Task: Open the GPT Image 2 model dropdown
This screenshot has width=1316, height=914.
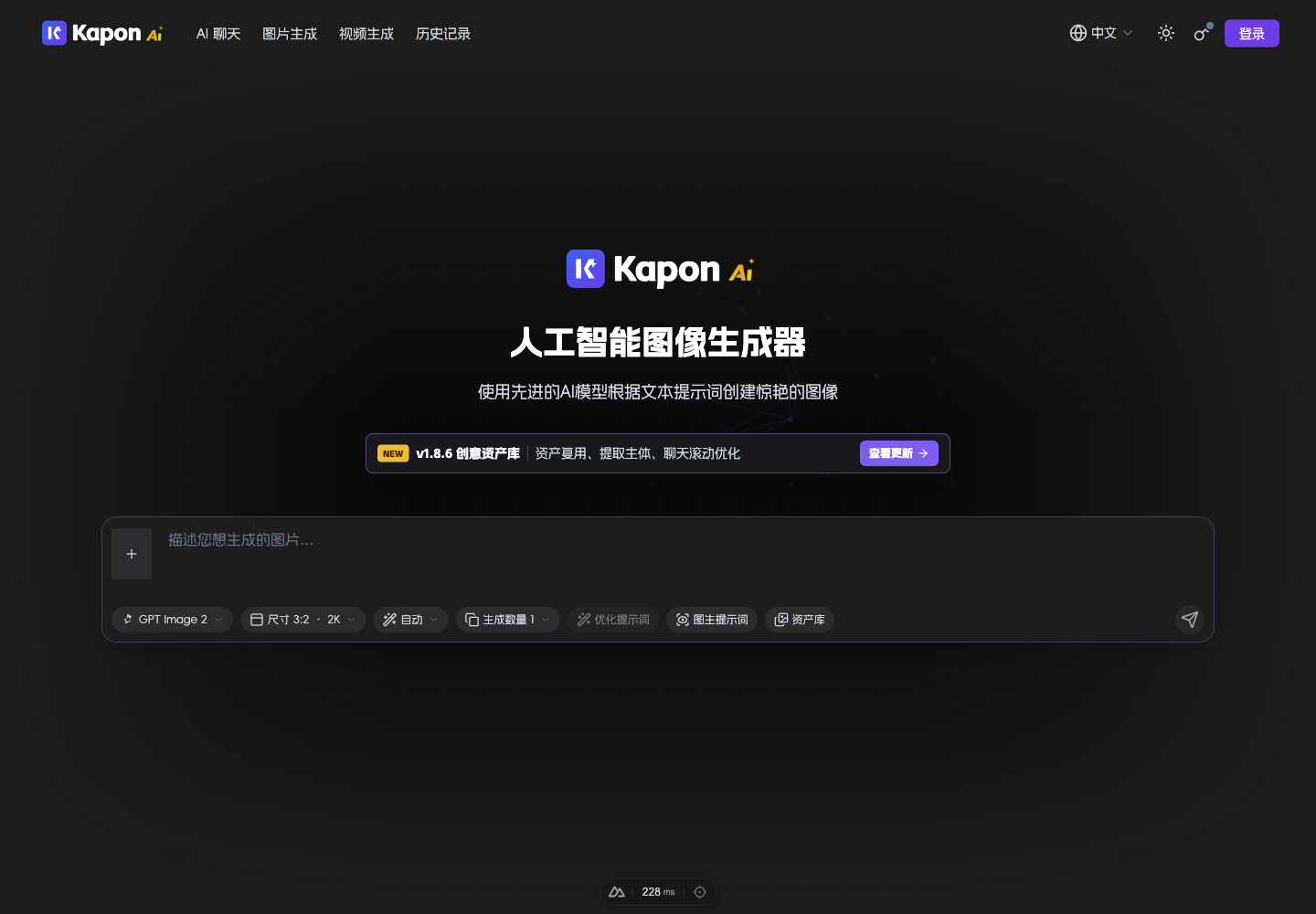Action: click(x=173, y=620)
